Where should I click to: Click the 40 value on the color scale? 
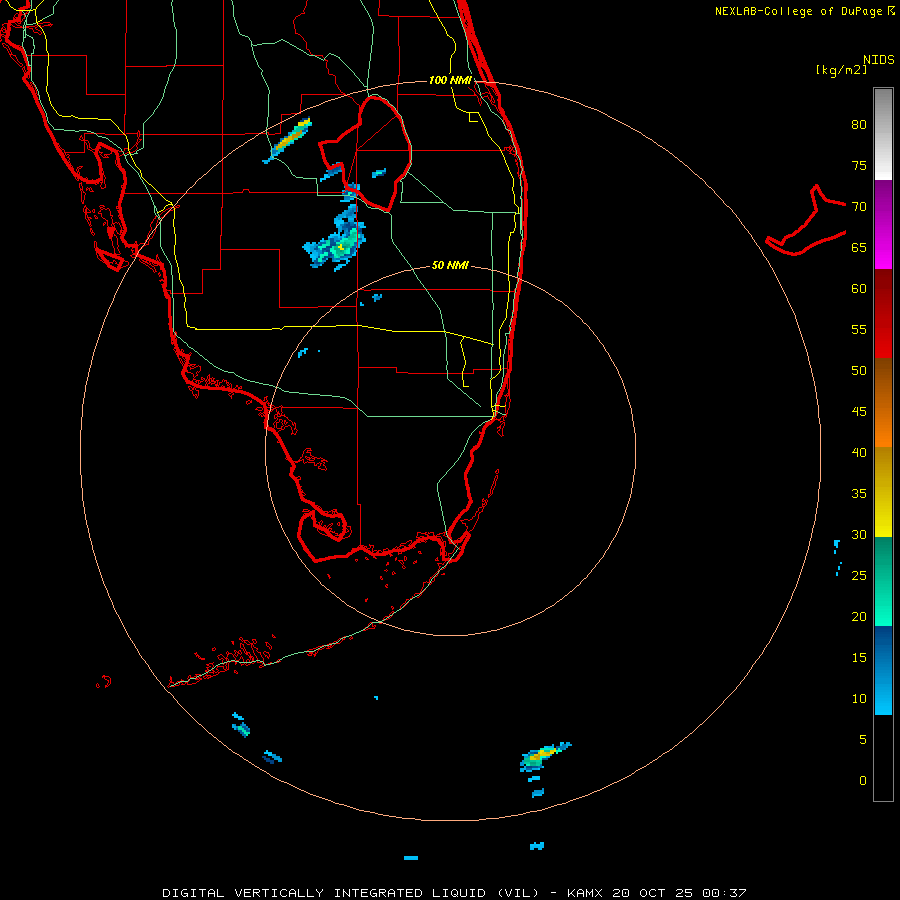[859, 453]
